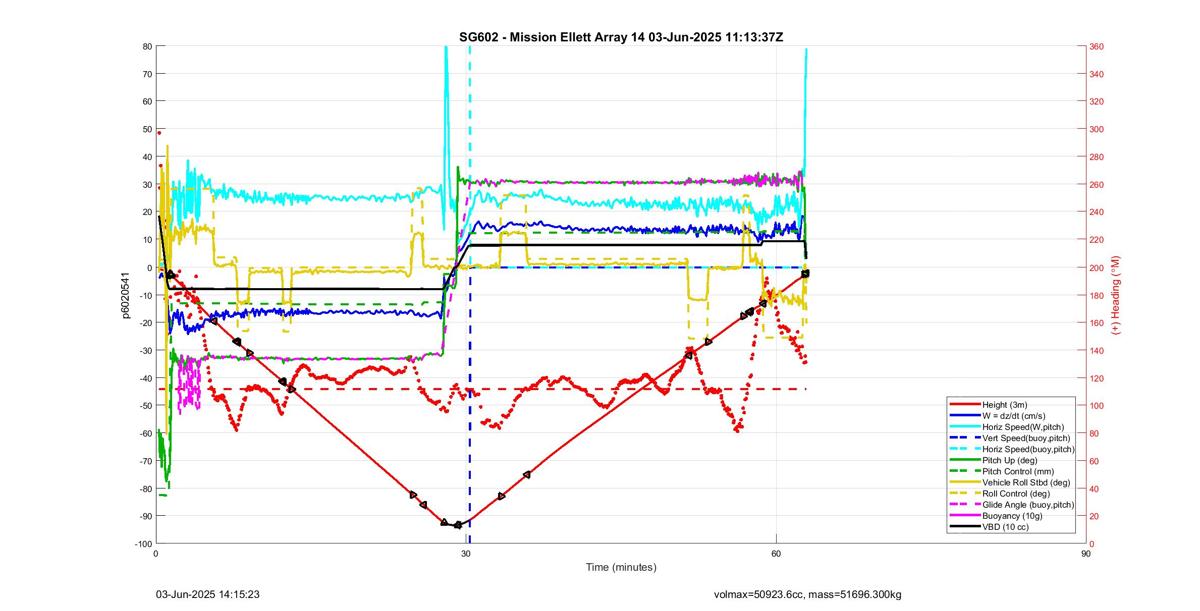This screenshot has width=1200, height=611.
Task: Click the '220' tick on the heading axis
Action: [1098, 240]
